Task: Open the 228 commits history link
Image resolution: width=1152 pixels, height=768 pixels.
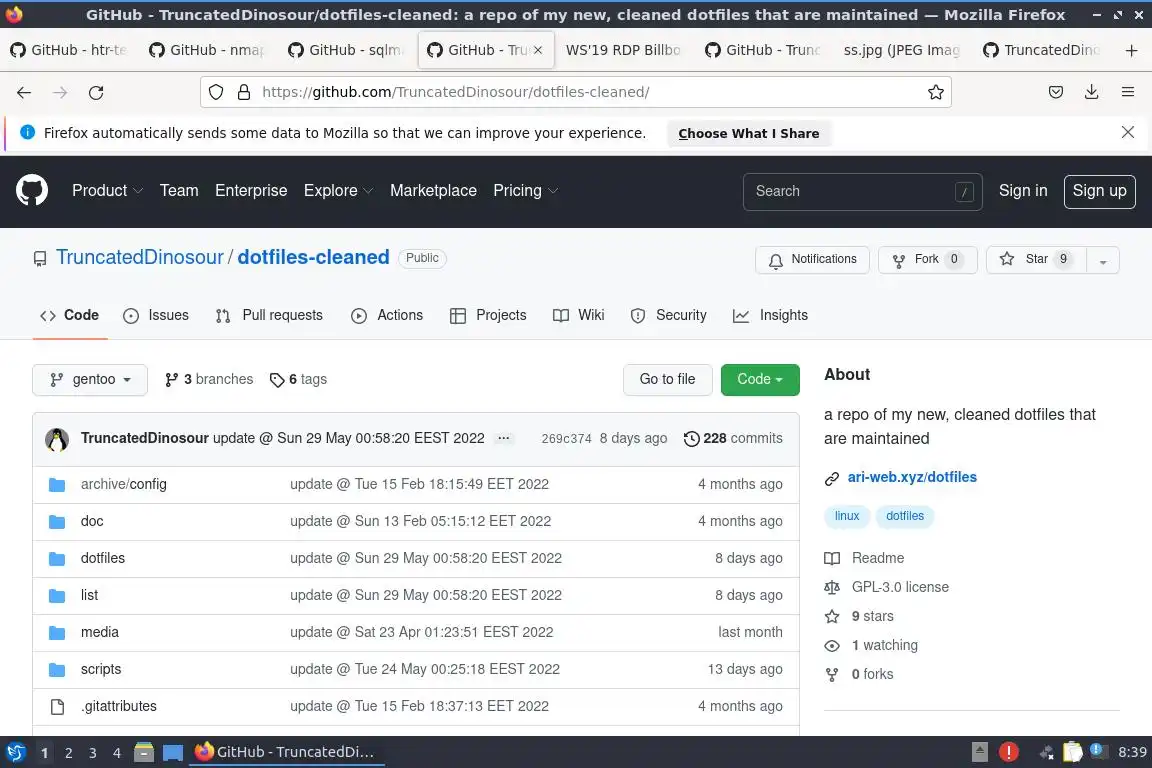Action: click(733, 438)
